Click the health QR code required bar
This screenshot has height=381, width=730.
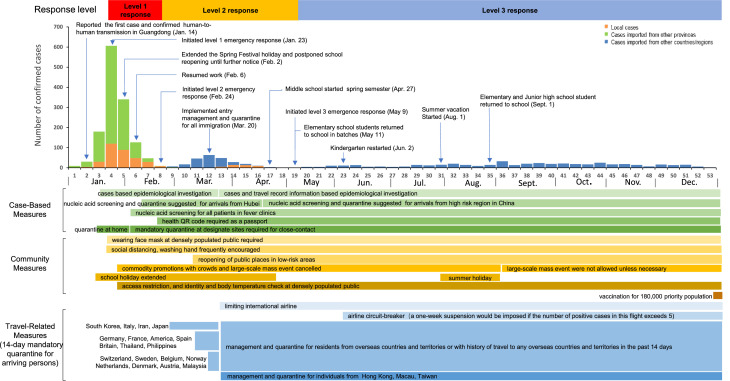click(439, 221)
